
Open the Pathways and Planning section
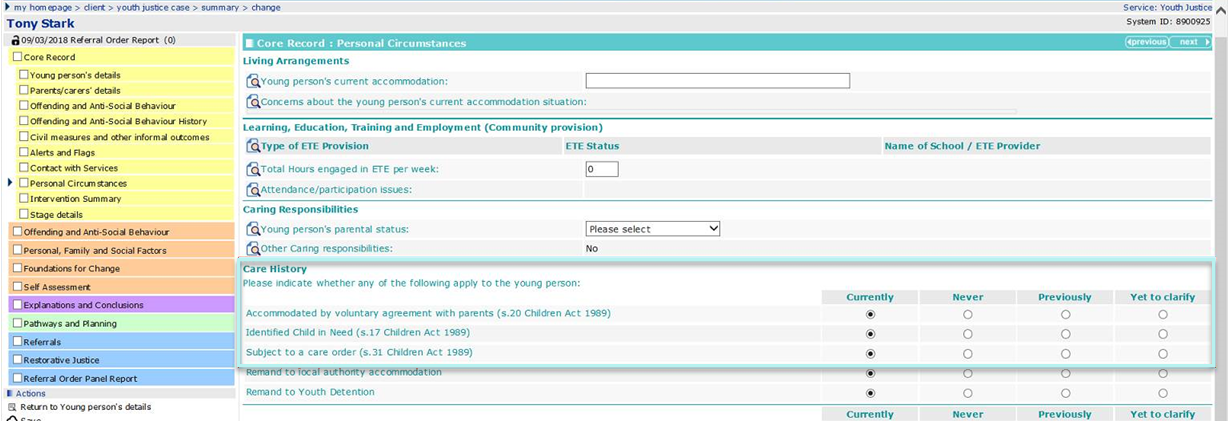tap(70, 324)
